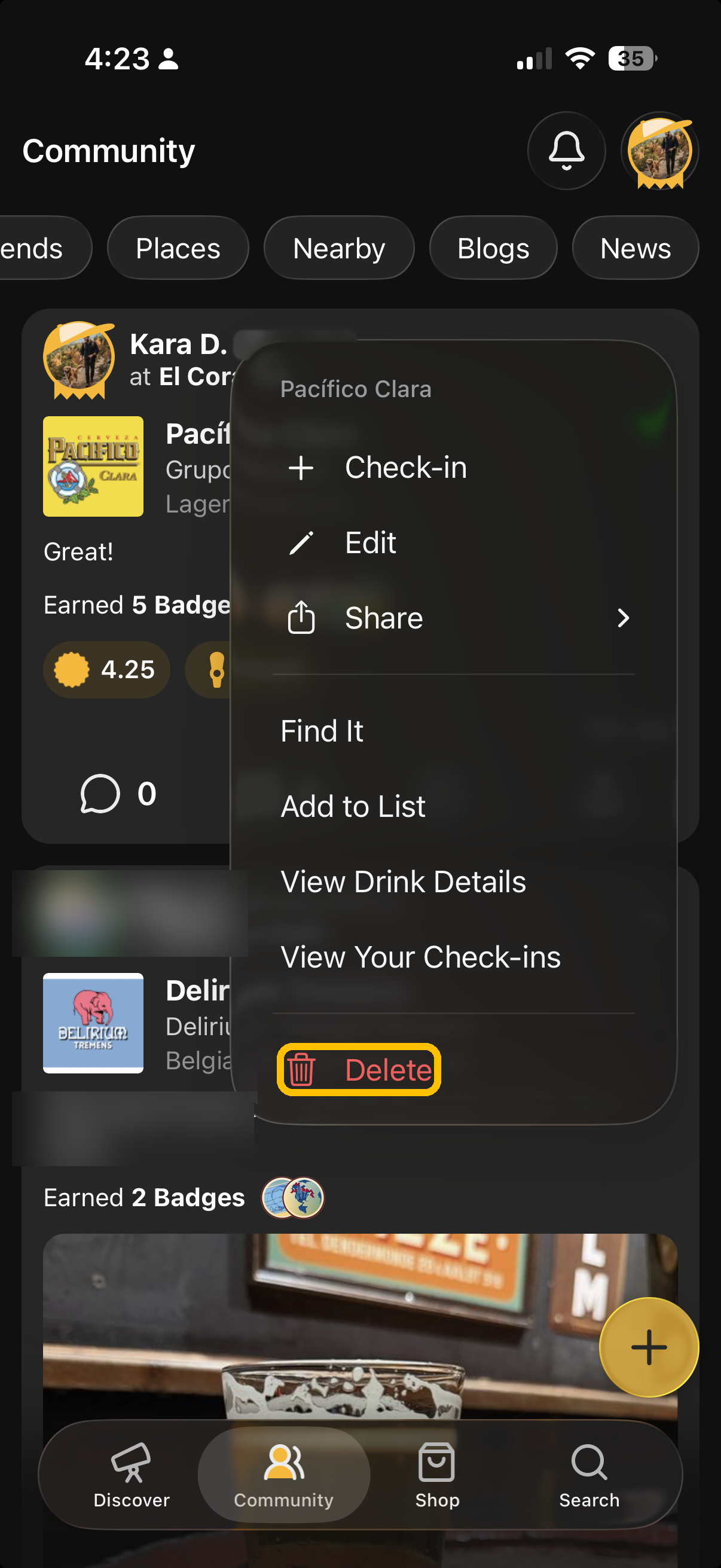Expand the Share submenu chevron
Viewport: 721px width, 1568px height.
click(x=623, y=618)
